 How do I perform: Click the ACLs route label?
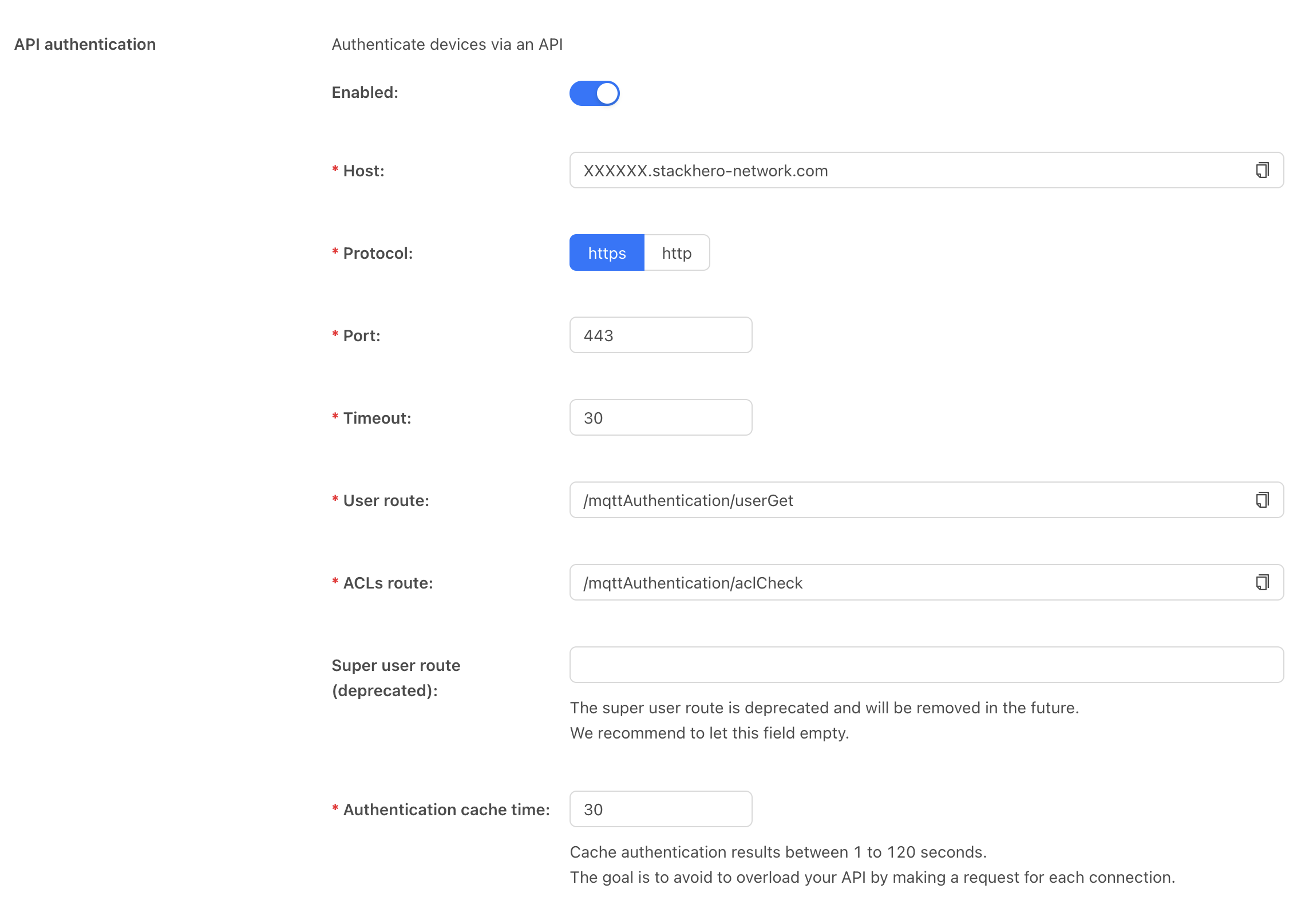coord(387,583)
